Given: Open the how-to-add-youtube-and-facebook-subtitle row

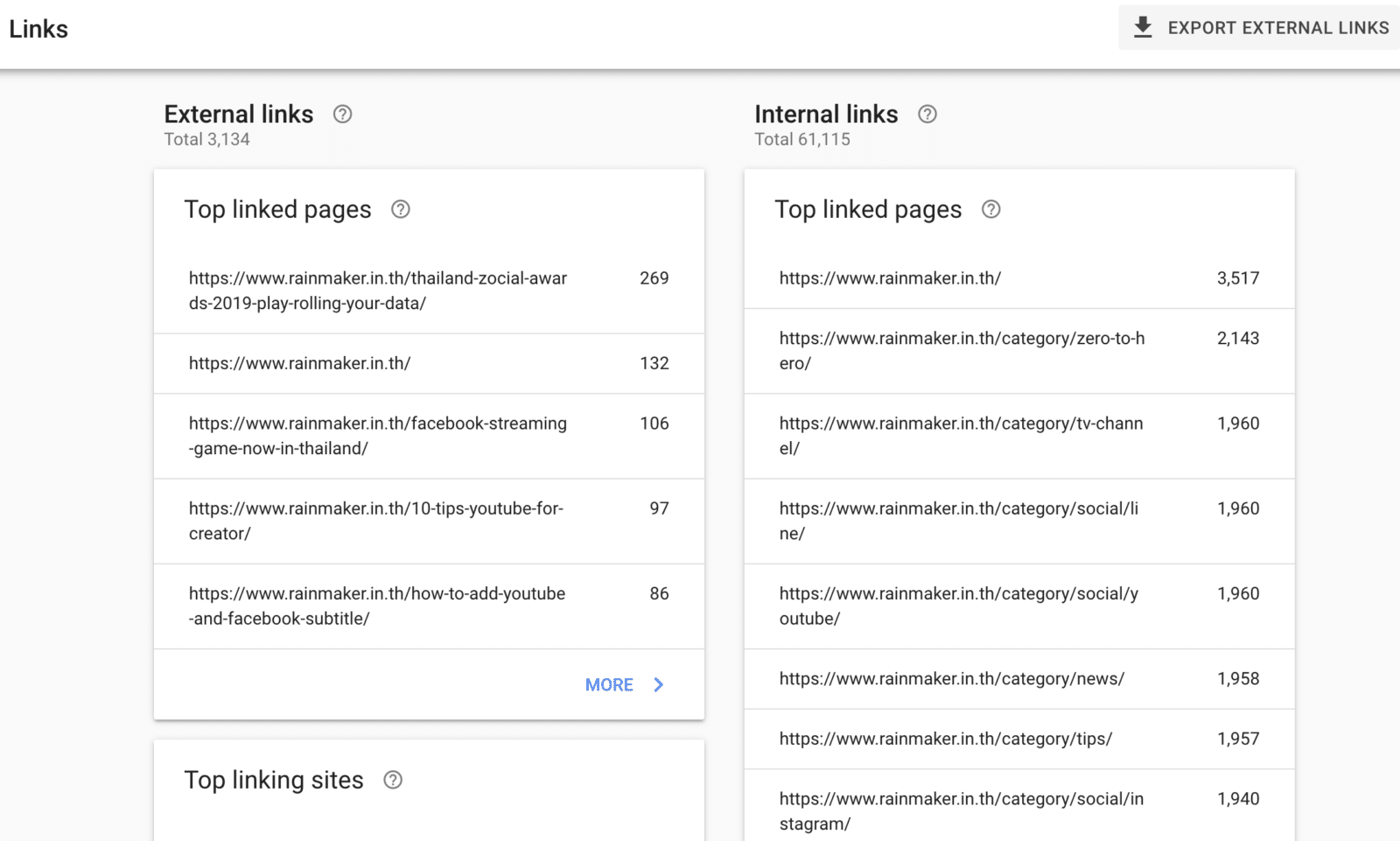Looking at the screenshot, I should 429,606.
